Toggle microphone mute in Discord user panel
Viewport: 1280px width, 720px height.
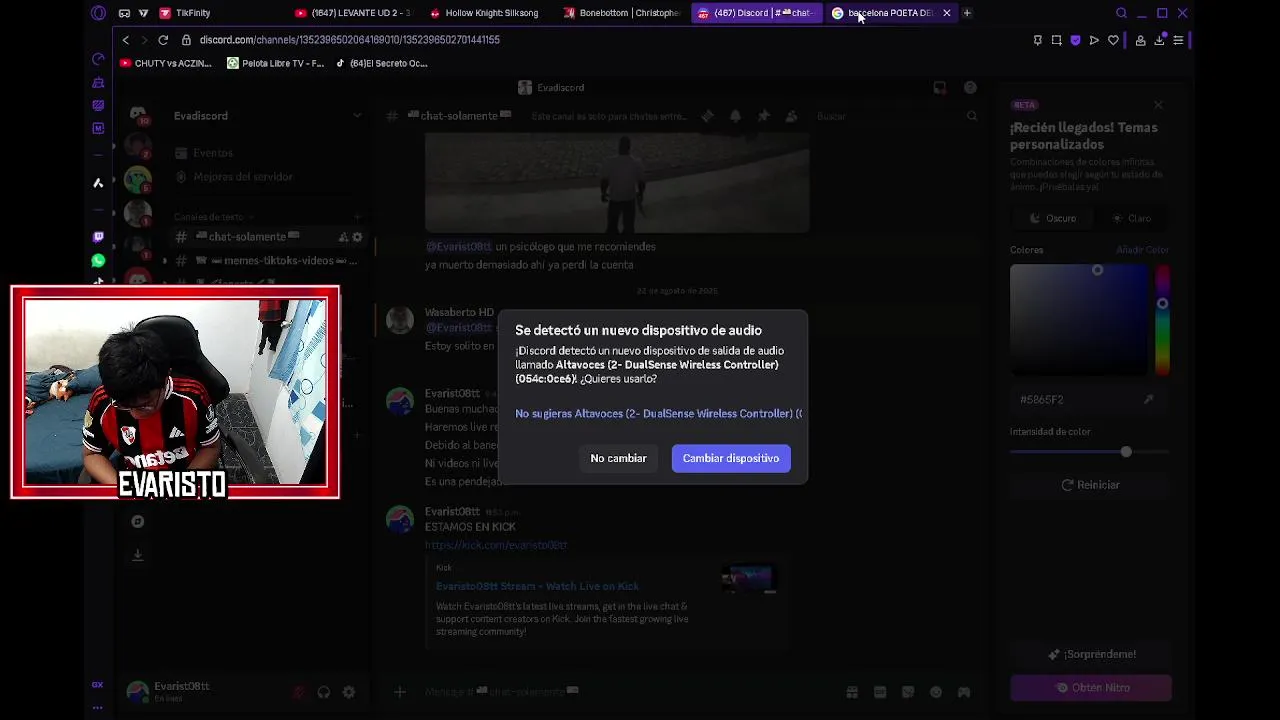click(299, 692)
